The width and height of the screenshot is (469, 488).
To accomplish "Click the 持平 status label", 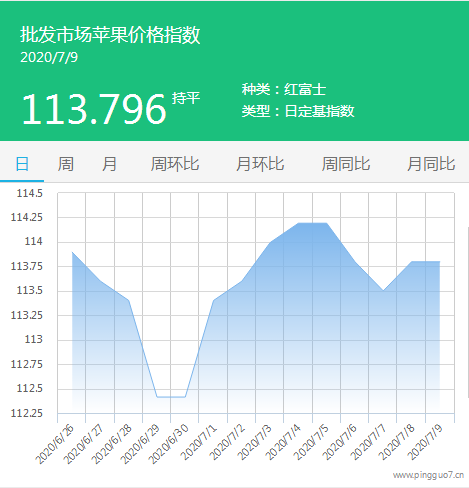I will [x=186, y=98].
